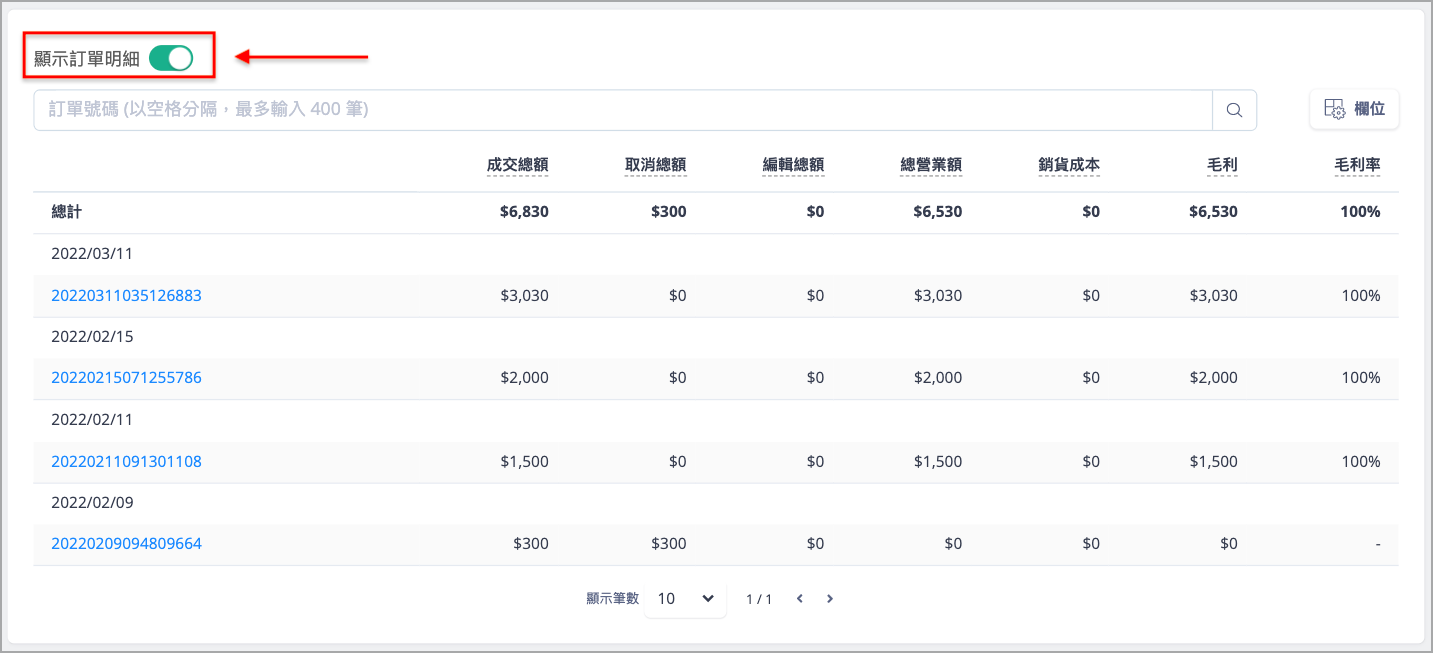The width and height of the screenshot is (1433, 653).
Task: Go to next page arrow
Action: 830,599
